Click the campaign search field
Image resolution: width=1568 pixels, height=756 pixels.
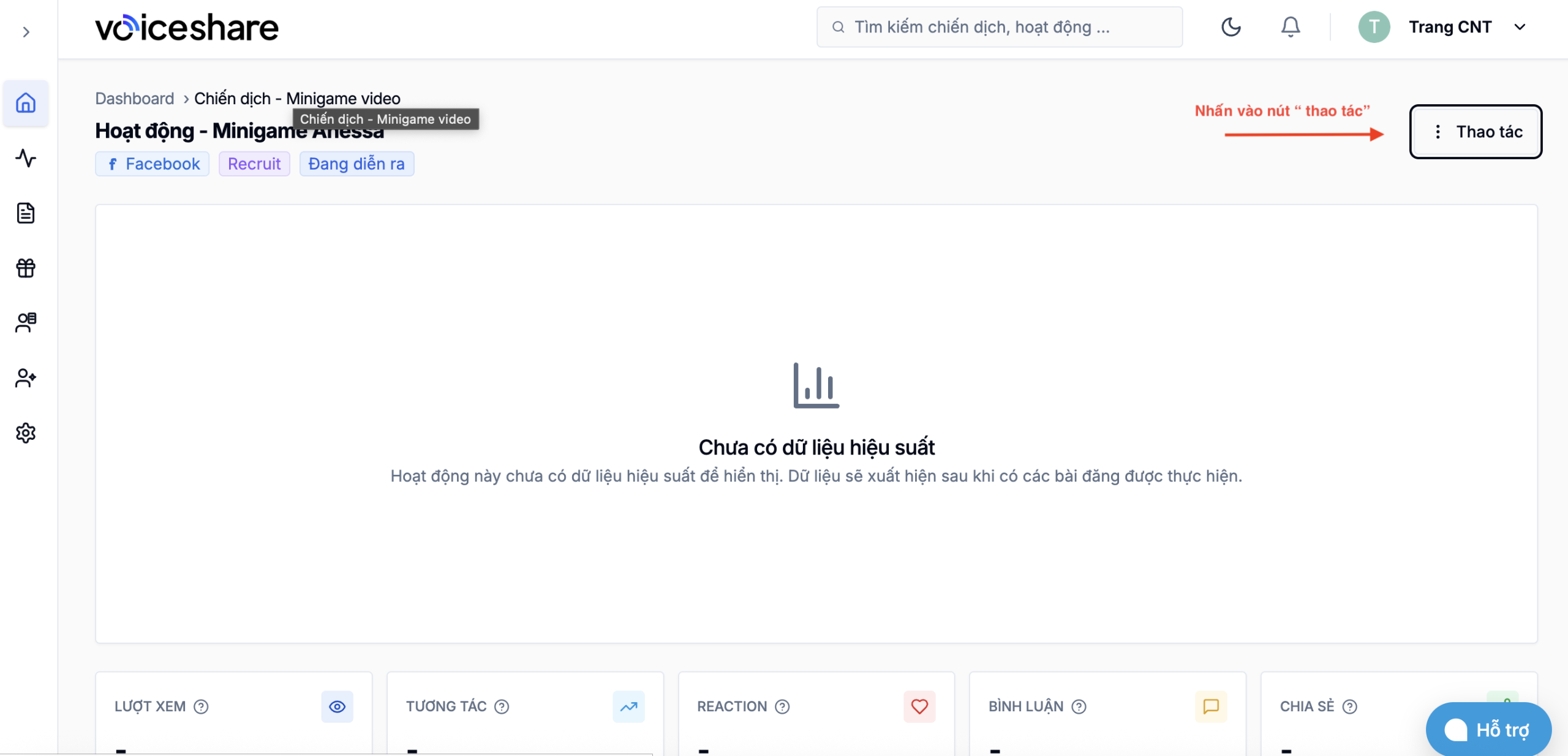coord(1000,27)
